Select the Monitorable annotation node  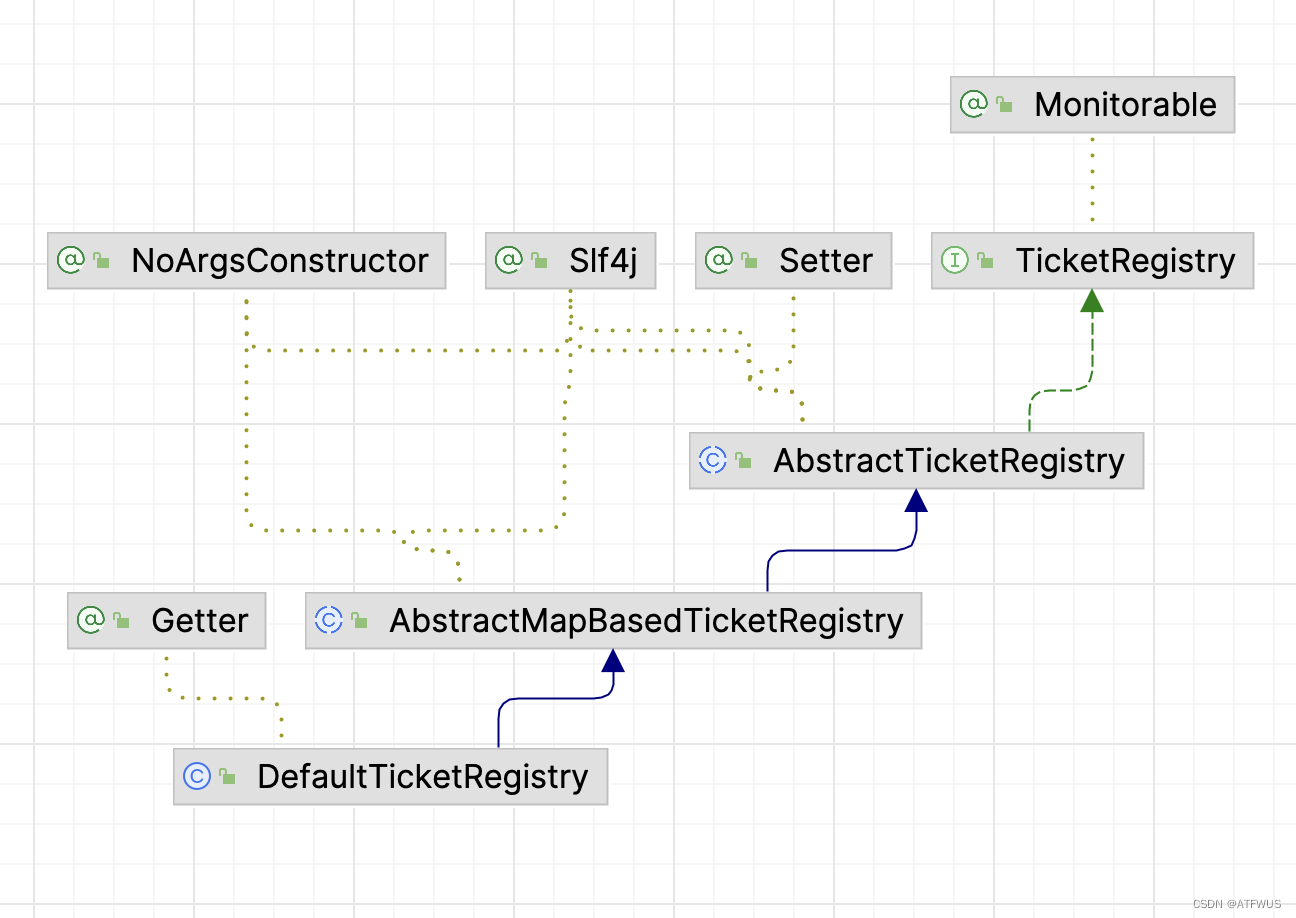tap(1092, 105)
